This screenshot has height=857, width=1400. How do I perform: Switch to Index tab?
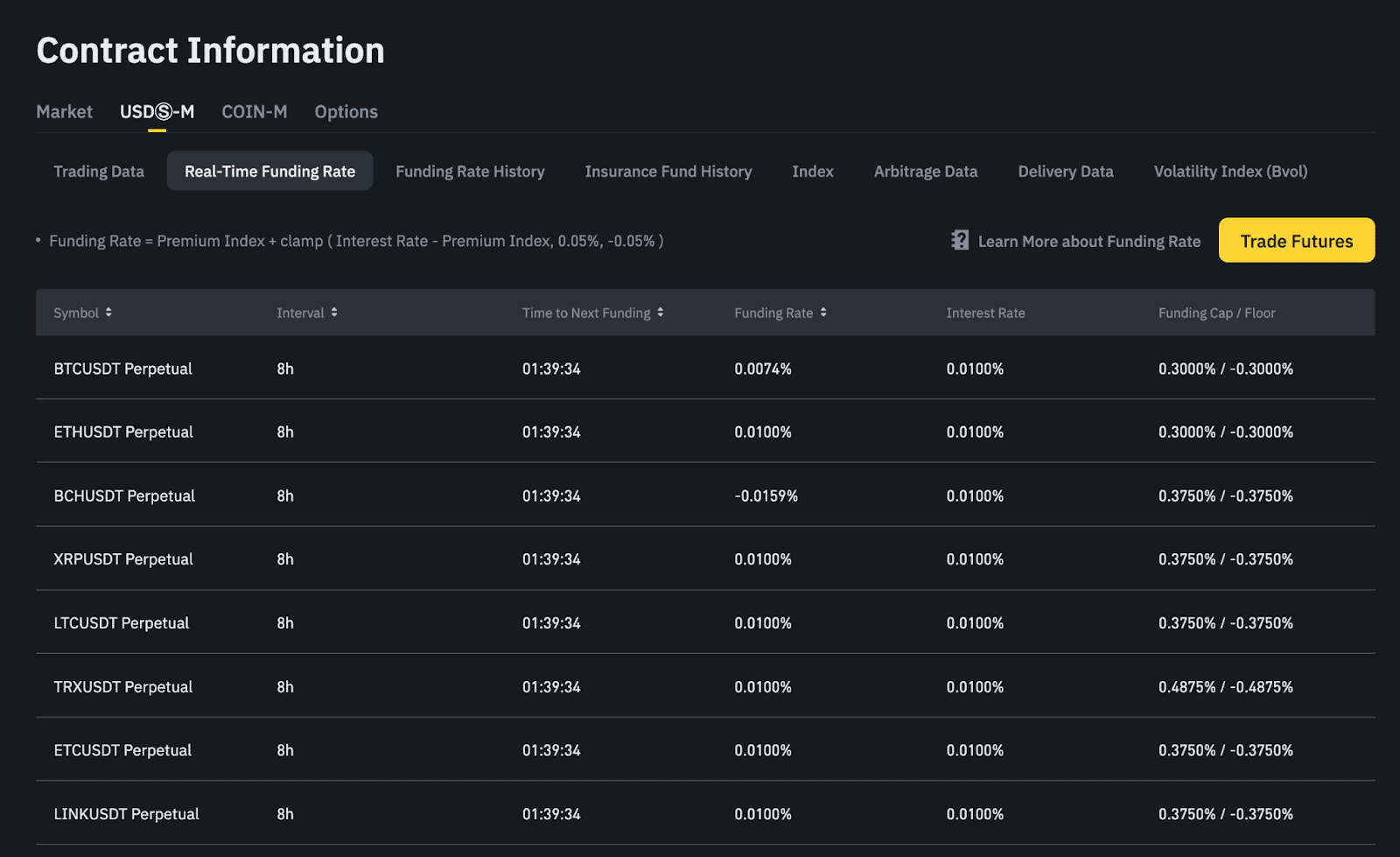tap(812, 172)
